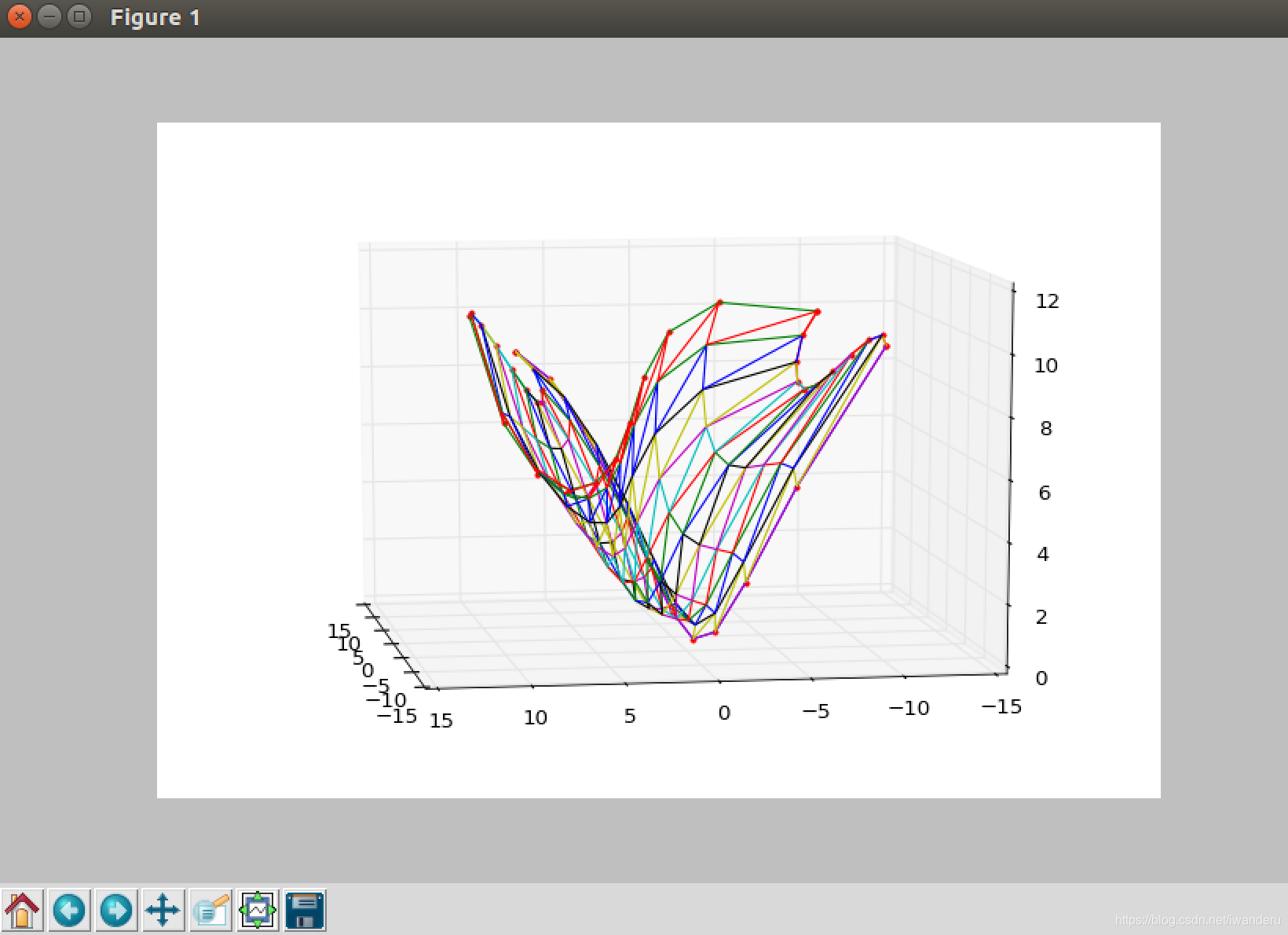Click the front-axis tick label −10

point(909,709)
